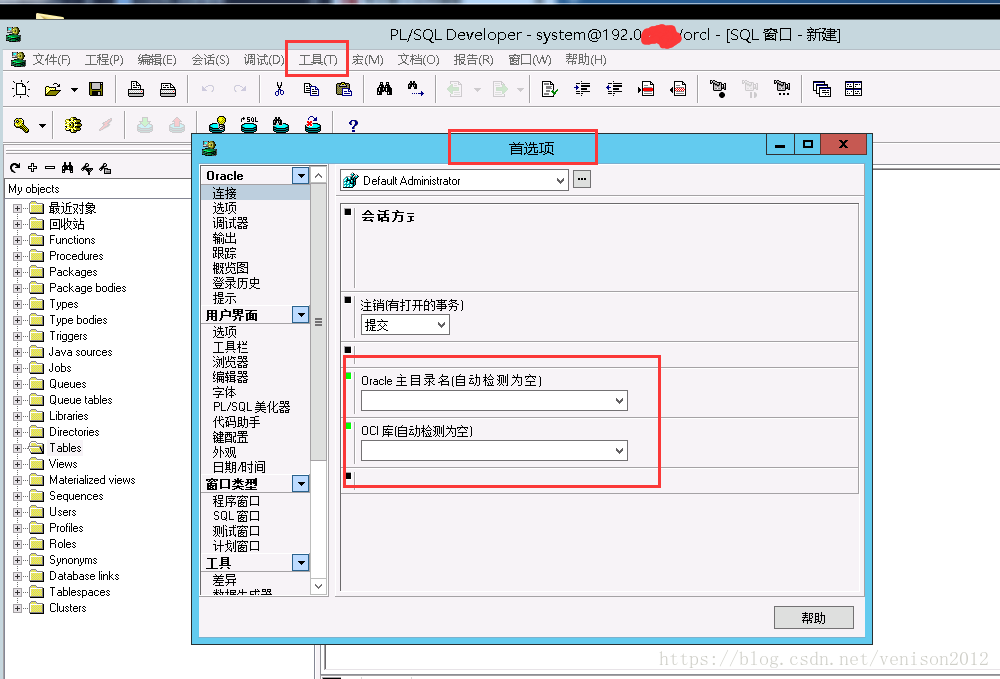Click the Print setup icon

pyautogui.click(x=168, y=89)
